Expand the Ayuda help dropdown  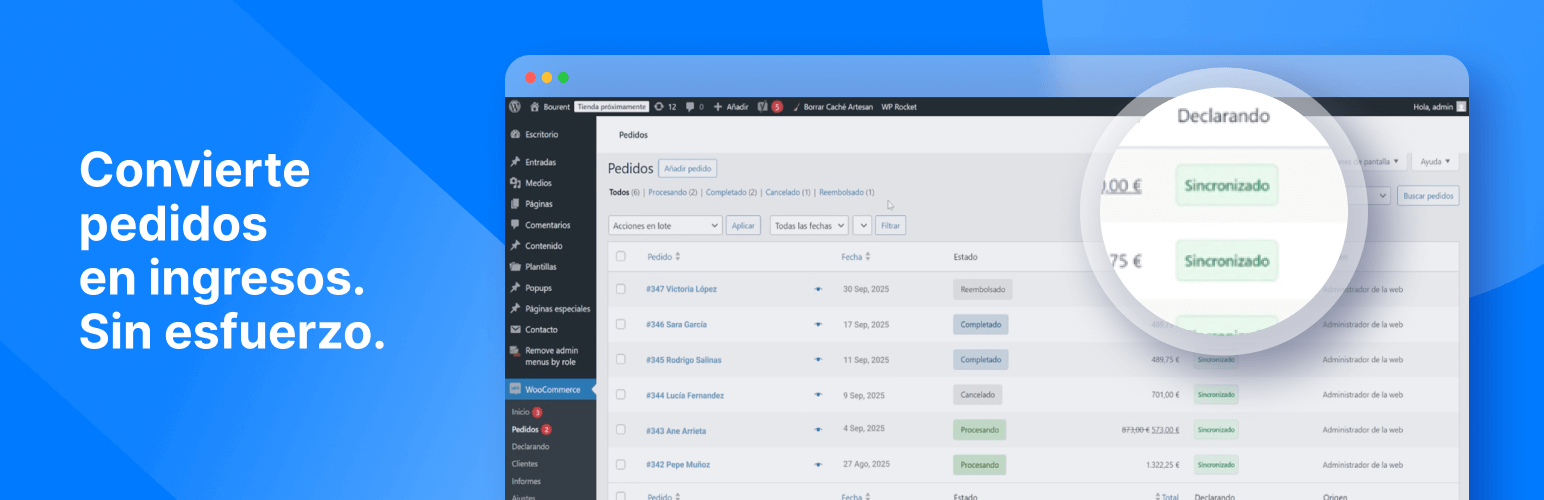pyautogui.click(x=1435, y=161)
